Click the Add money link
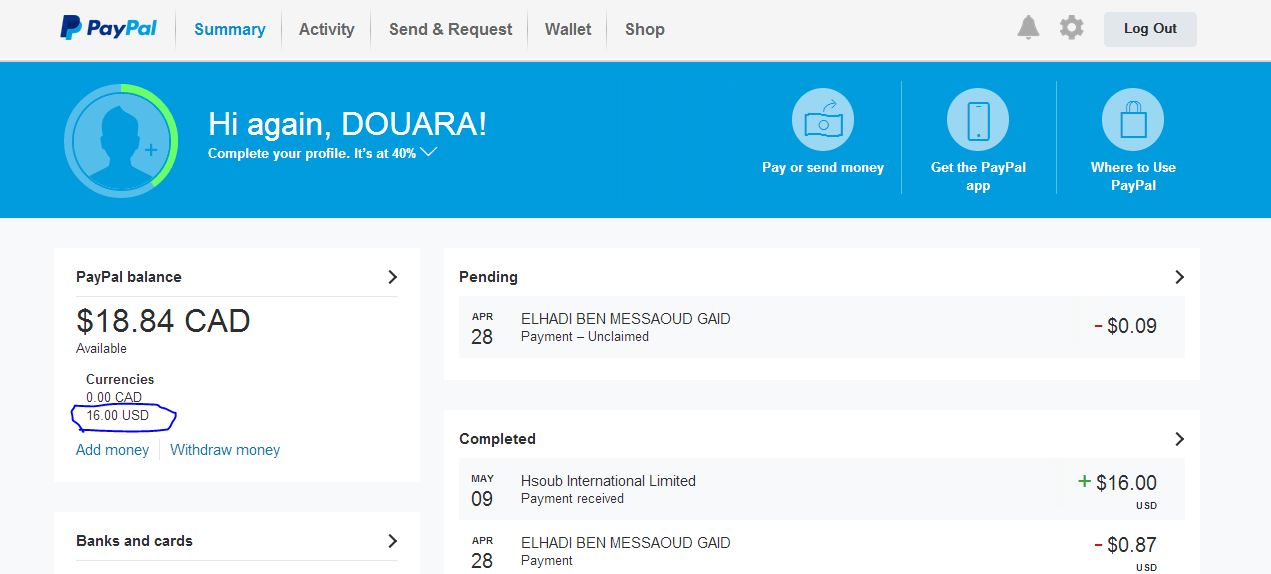This screenshot has height=574, width=1271. (112, 450)
